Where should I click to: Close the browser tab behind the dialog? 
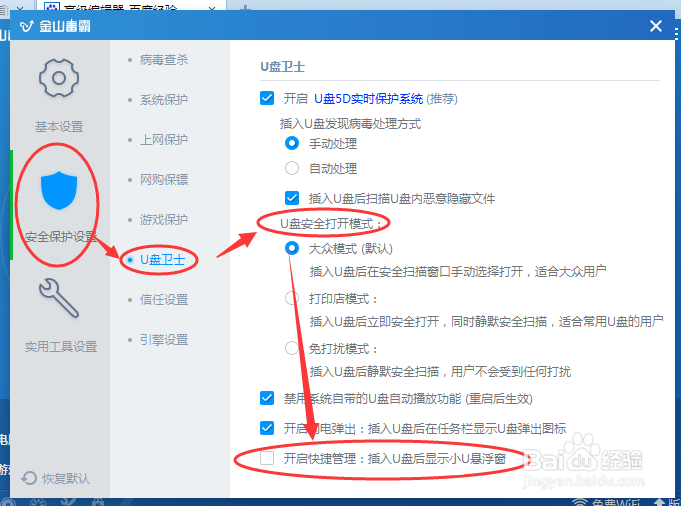click(212, 7)
